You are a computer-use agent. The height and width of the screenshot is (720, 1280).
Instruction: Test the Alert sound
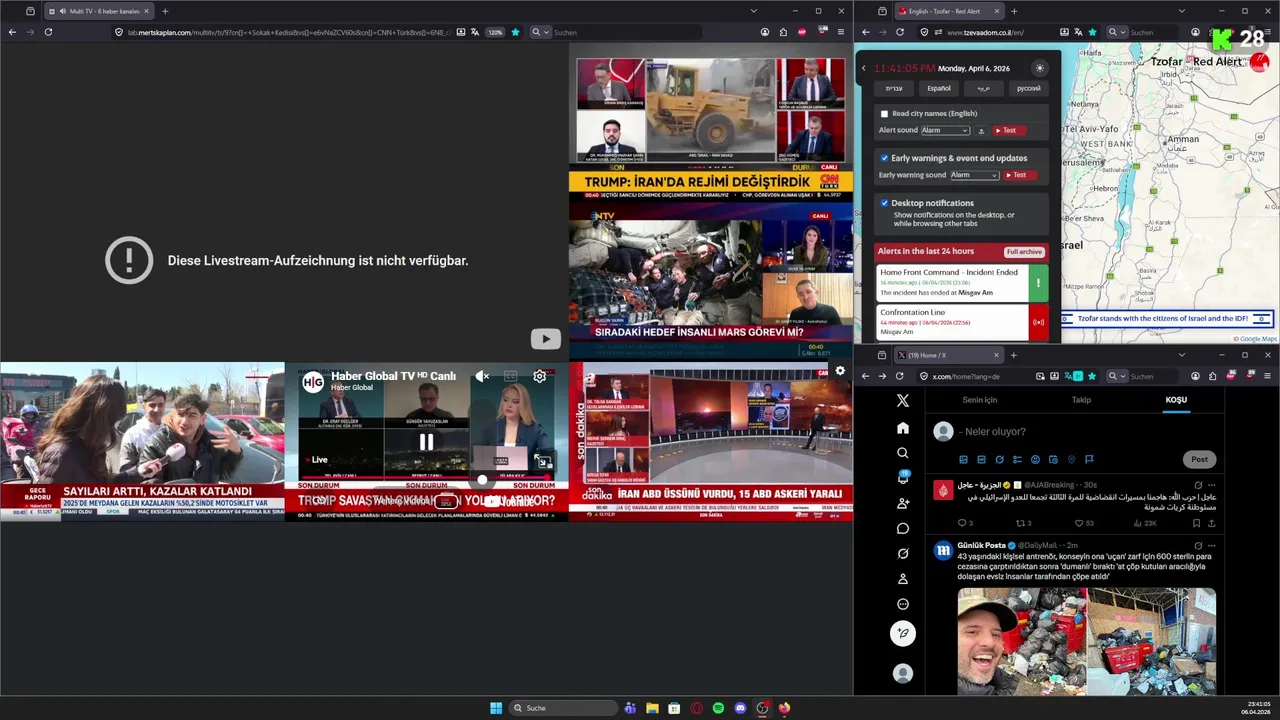pyautogui.click(x=1009, y=130)
